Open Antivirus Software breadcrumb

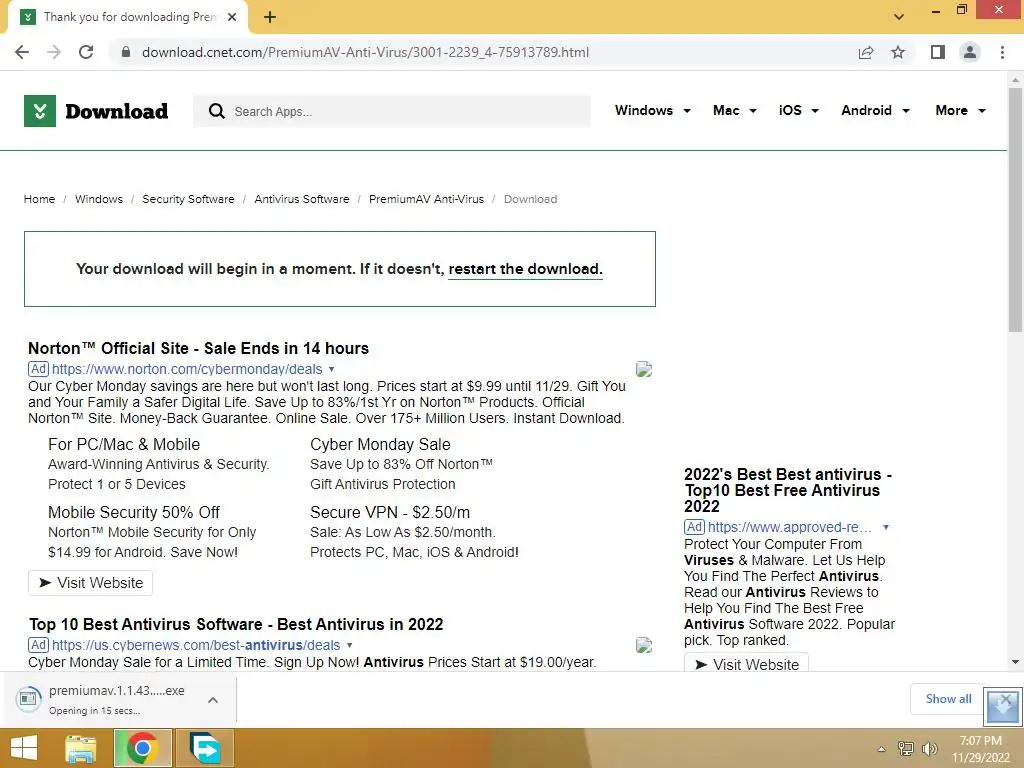tap(302, 199)
